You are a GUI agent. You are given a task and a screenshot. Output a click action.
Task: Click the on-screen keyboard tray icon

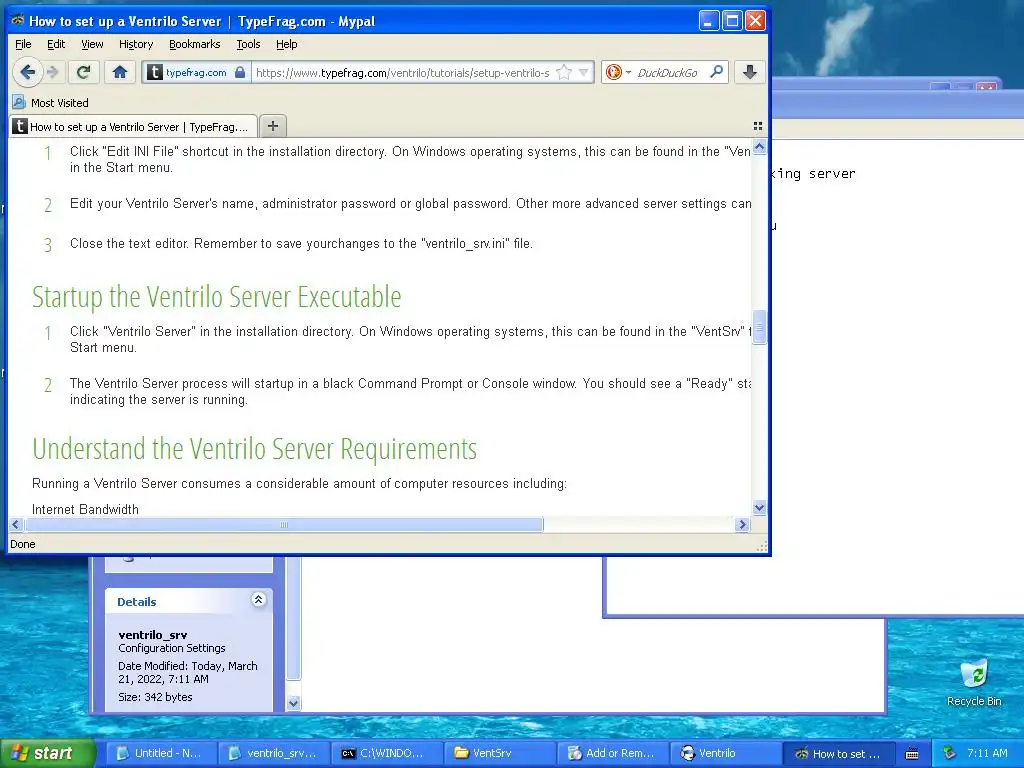(x=912, y=754)
